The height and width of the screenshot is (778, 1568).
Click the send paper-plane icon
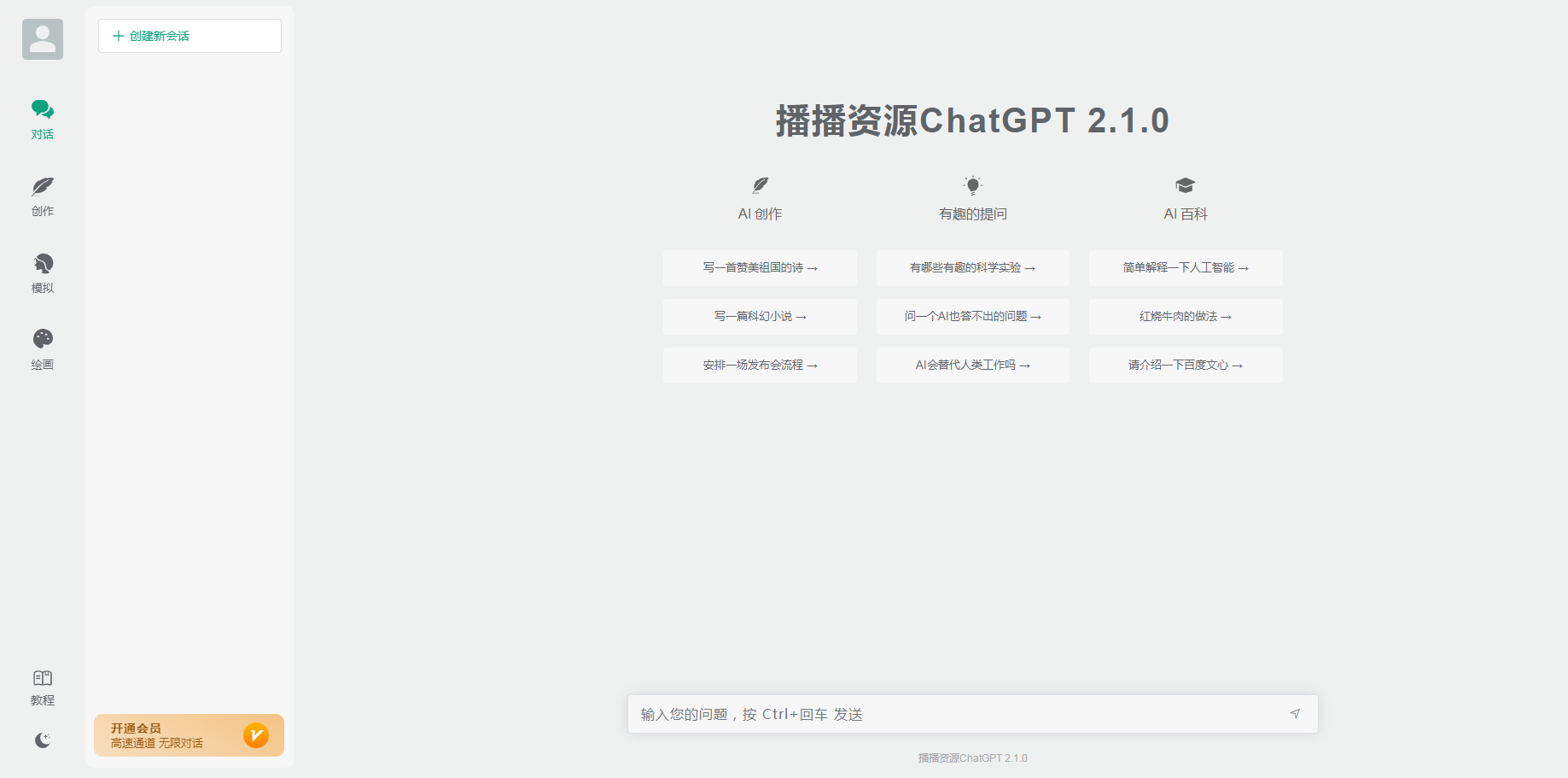pos(1295,714)
